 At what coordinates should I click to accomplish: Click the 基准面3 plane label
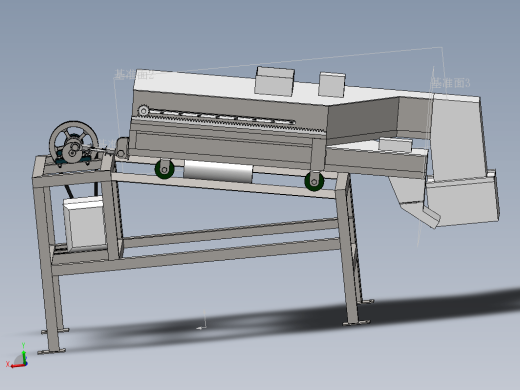click(451, 83)
